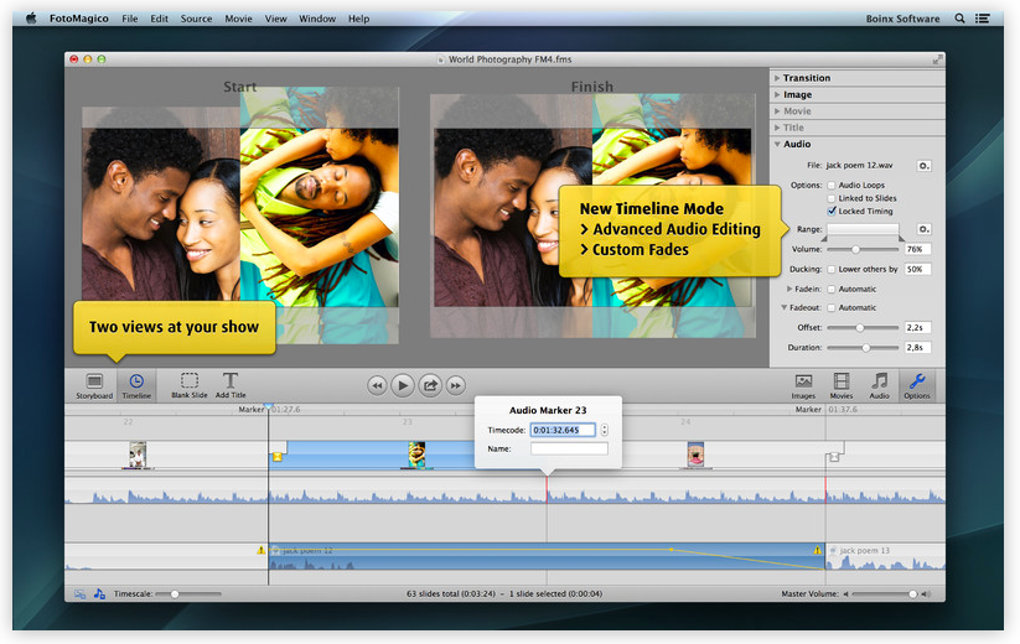Uncheck the Locked Timing checkbox

[x=831, y=211]
